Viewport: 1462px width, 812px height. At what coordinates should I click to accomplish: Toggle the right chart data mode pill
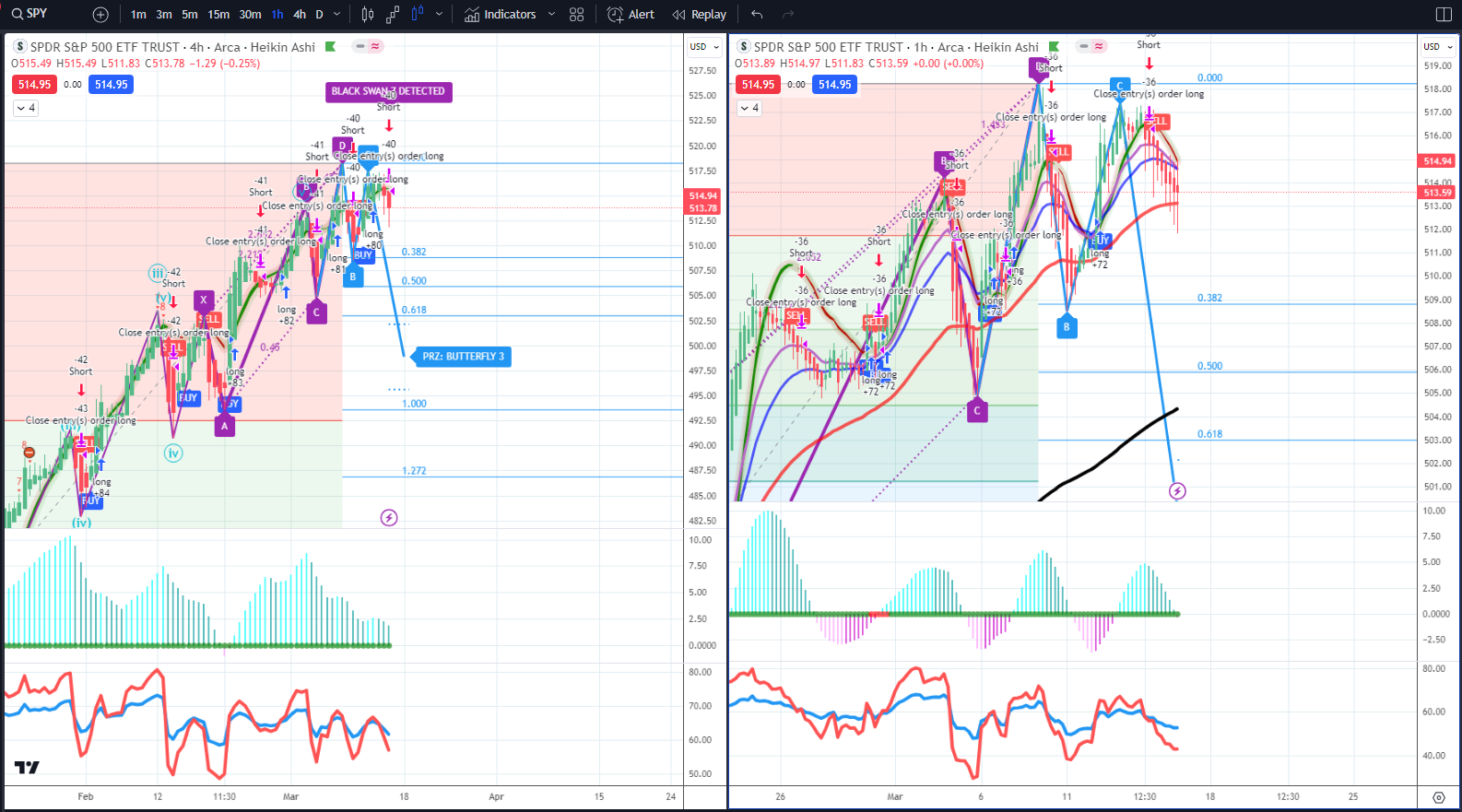tap(1091, 46)
